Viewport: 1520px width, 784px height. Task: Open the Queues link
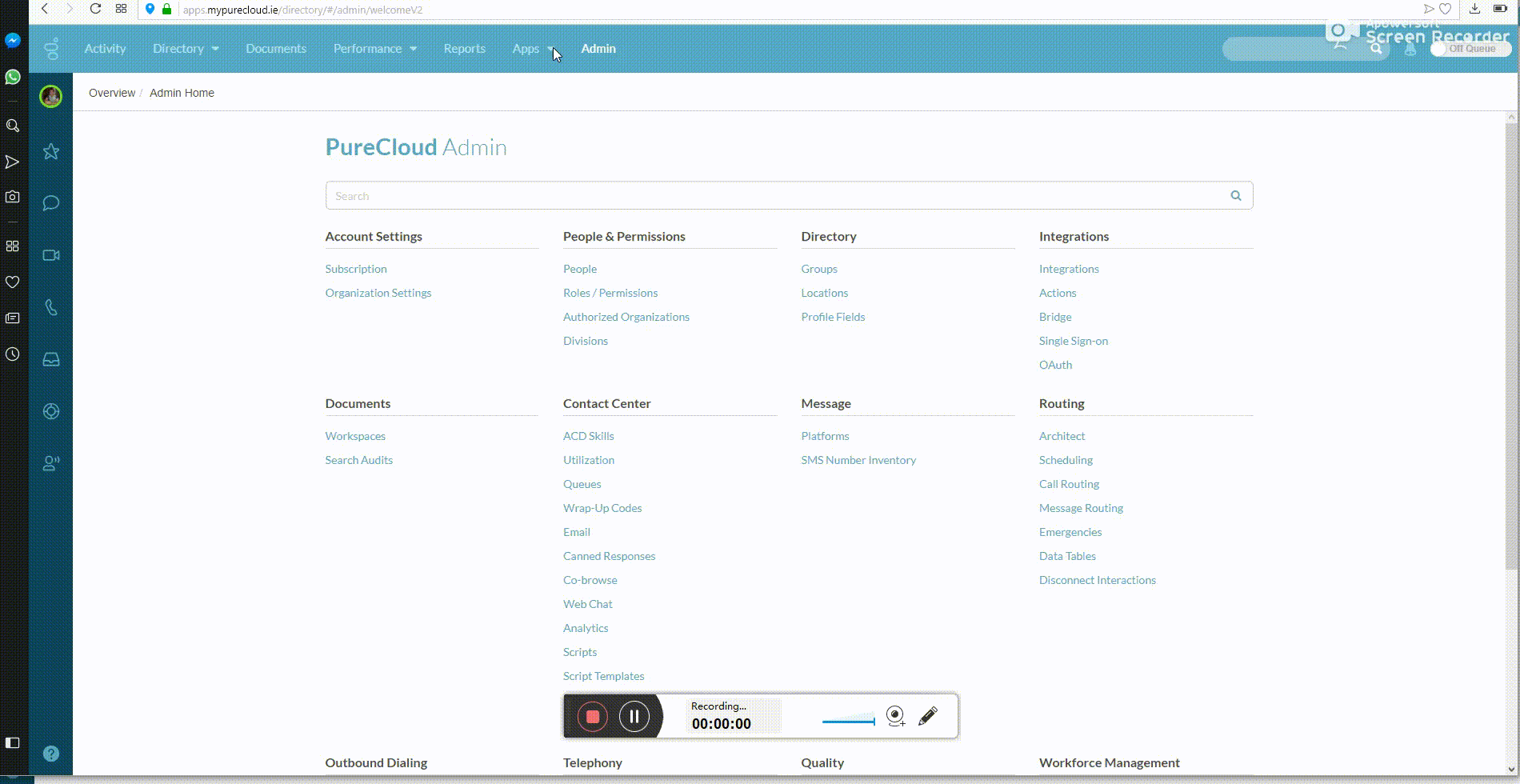tap(582, 484)
